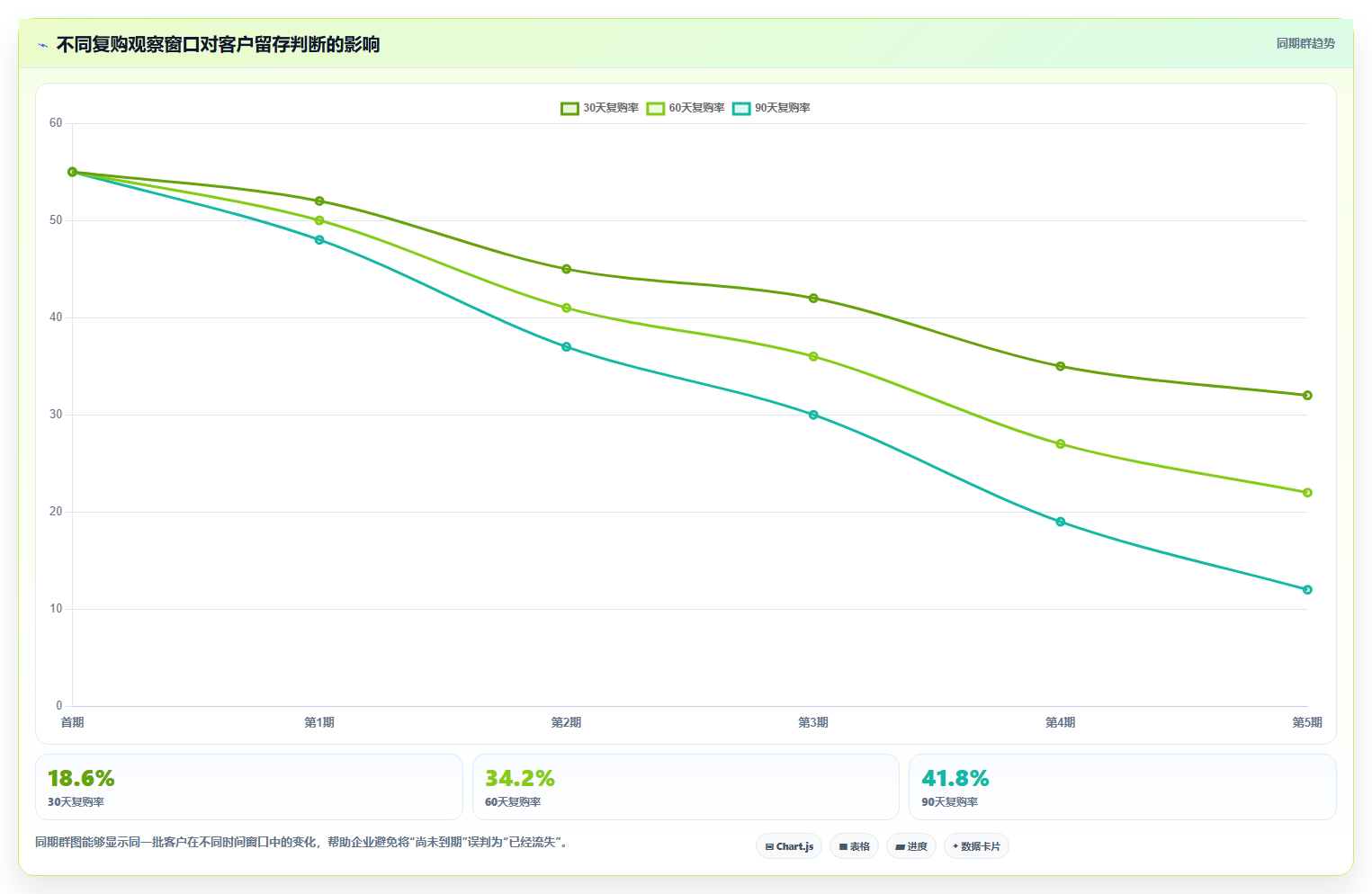1372x894 pixels.
Task: Click the 数据卡片 tag
Action: pos(976,846)
